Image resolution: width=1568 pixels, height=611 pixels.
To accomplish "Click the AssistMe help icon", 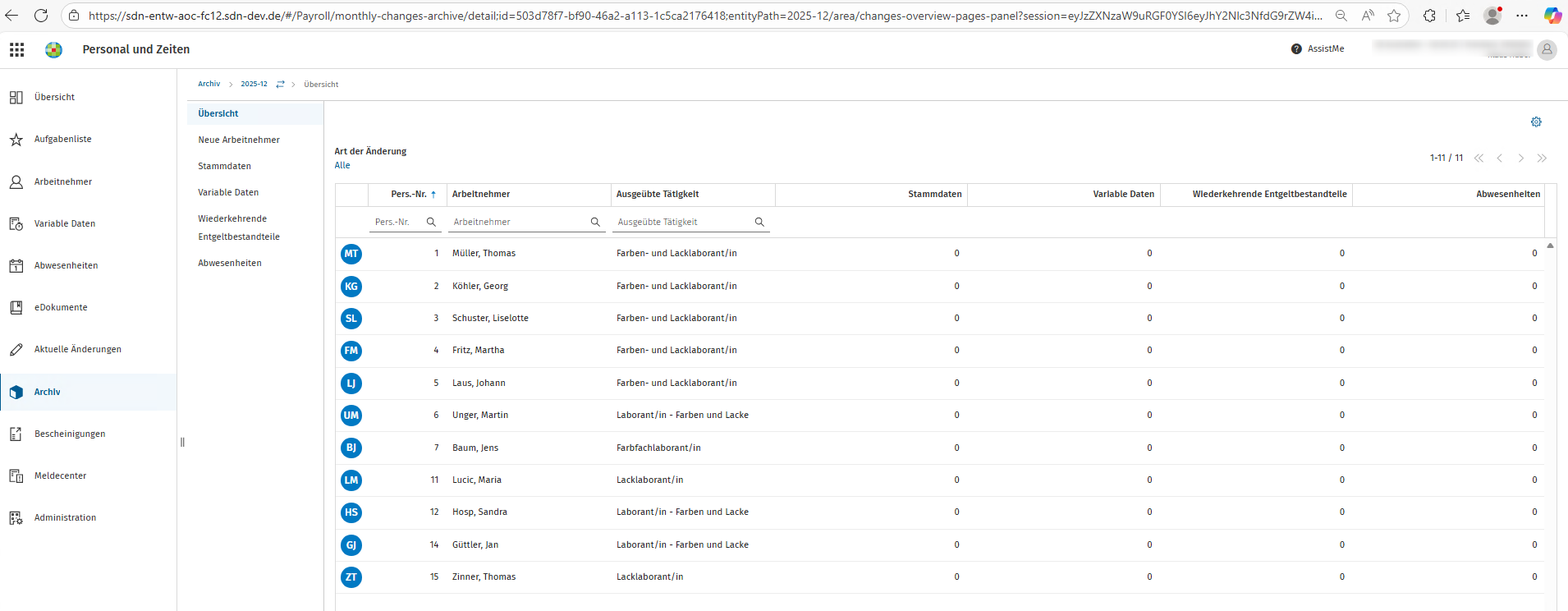I will (x=1296, y=49).
